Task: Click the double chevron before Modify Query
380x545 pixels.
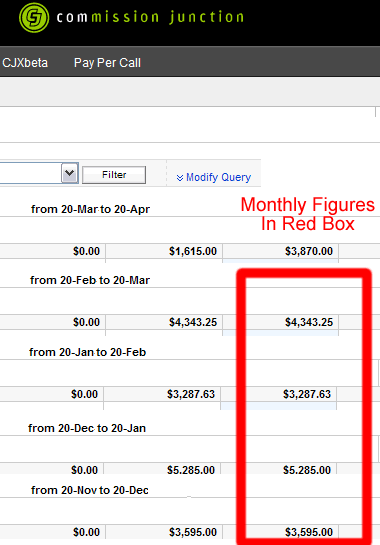Action: [180, 178]
